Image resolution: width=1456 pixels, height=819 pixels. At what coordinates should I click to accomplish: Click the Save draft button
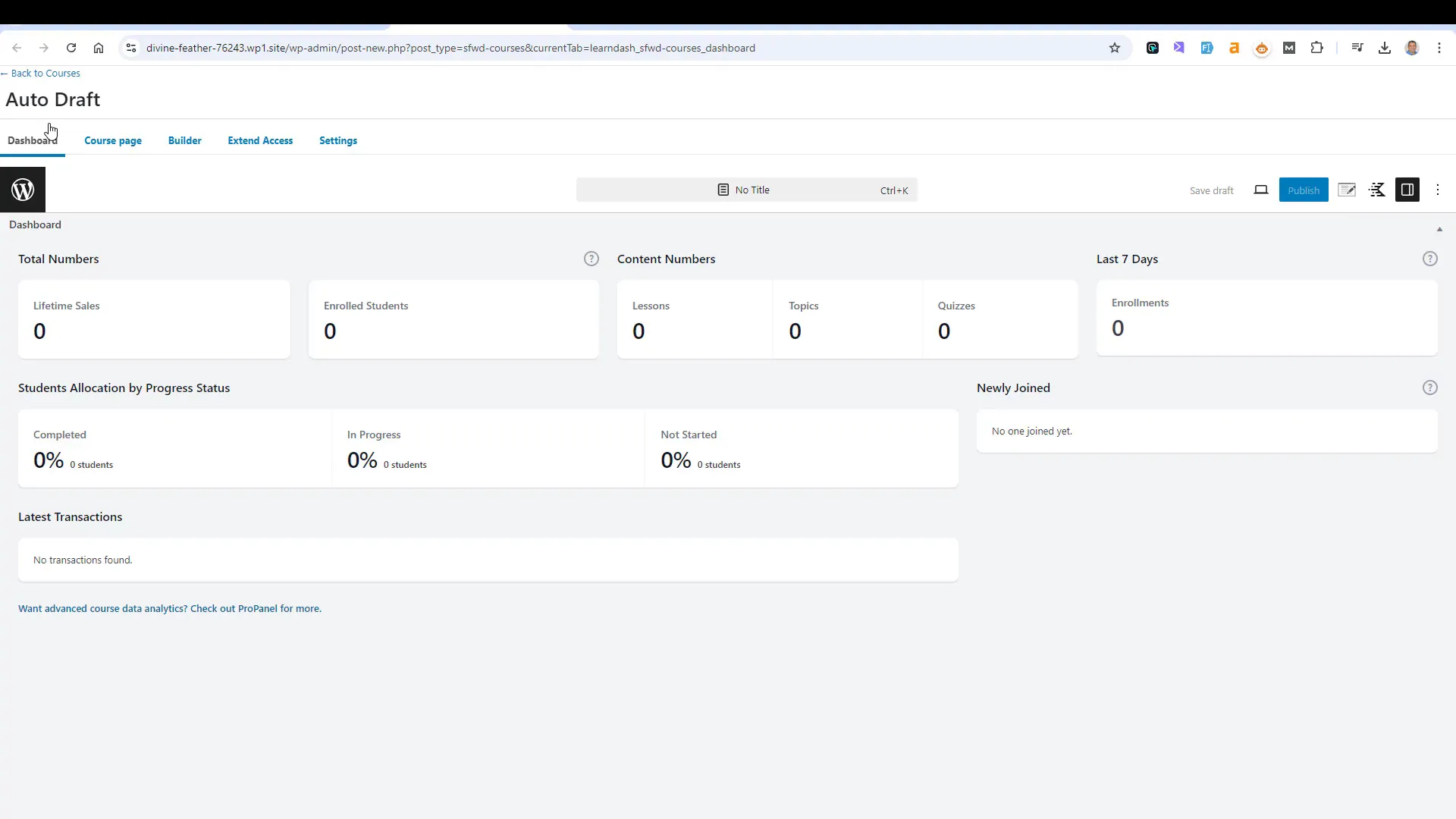pos(1211,189)
